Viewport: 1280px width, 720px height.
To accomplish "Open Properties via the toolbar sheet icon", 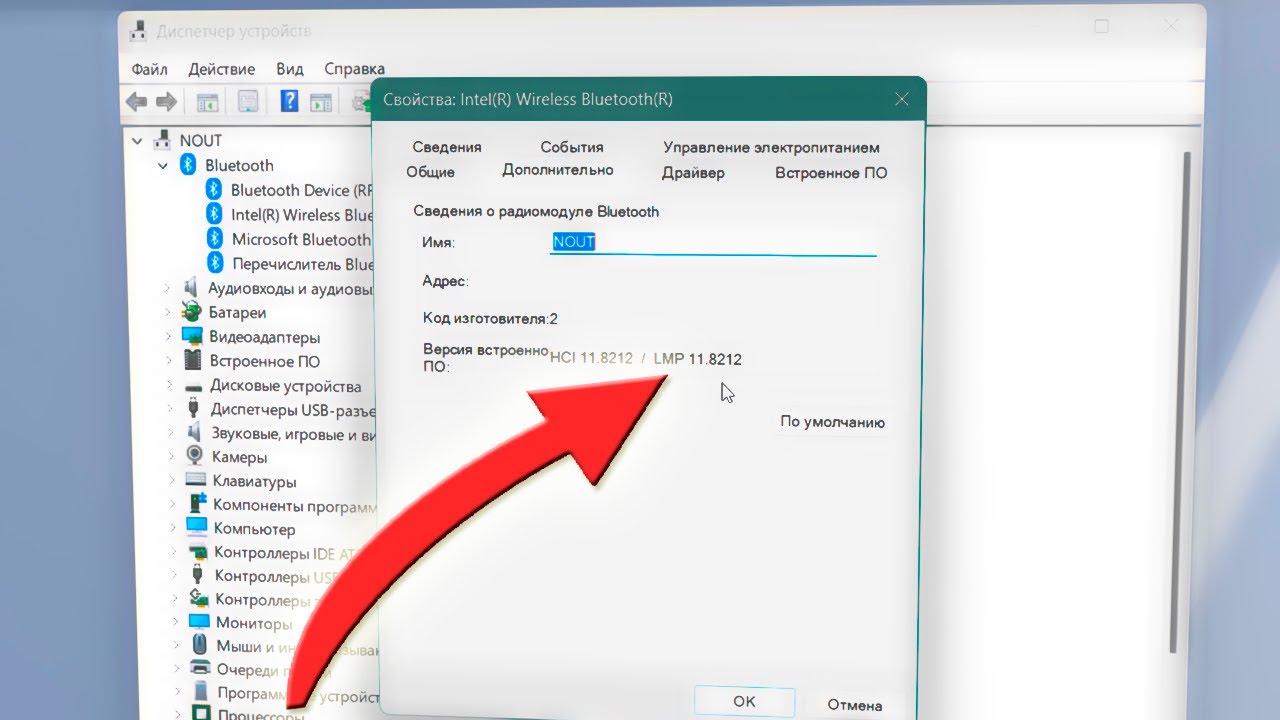I will 248,101.
